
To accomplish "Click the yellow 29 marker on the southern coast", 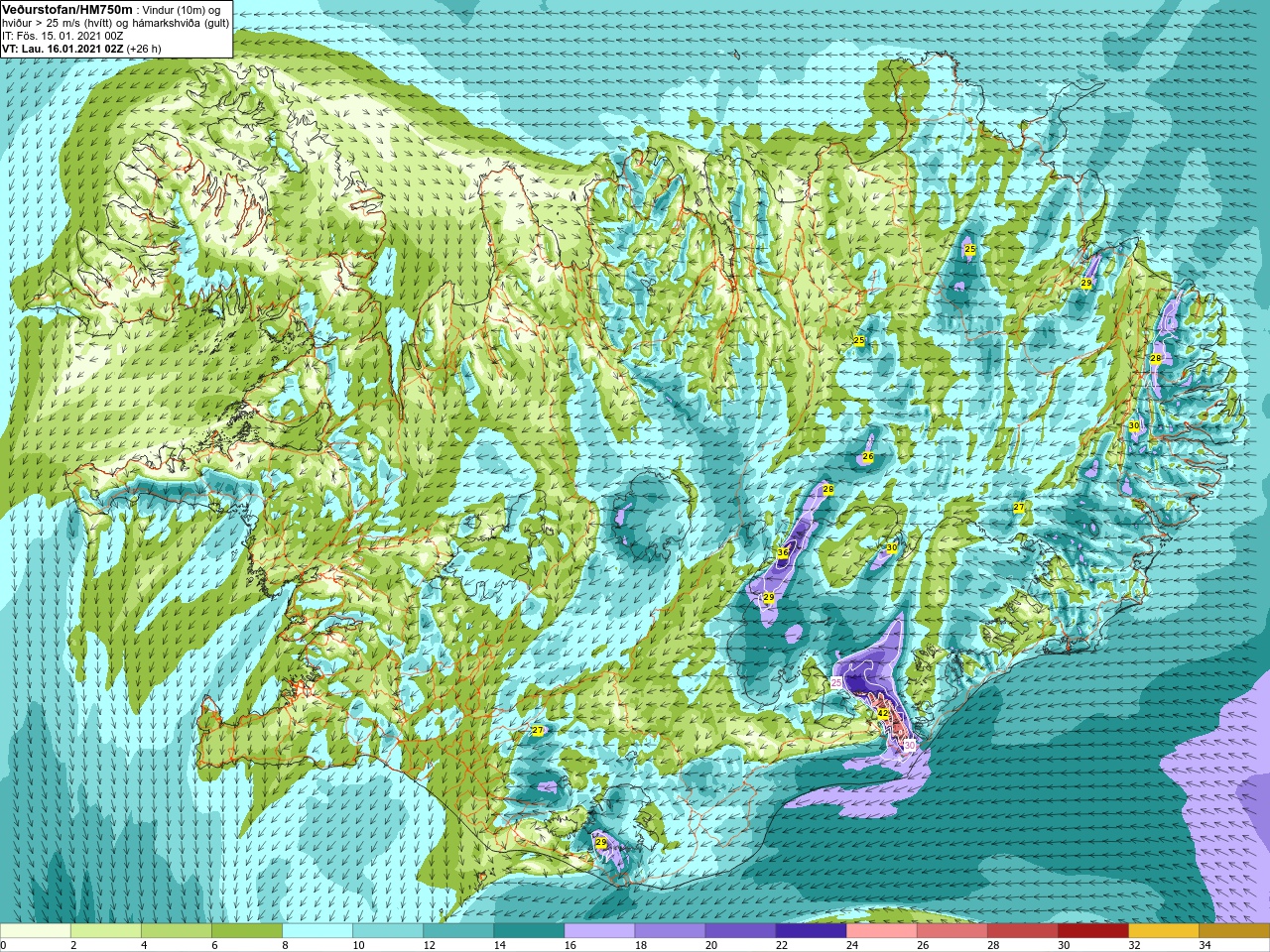I will (x=600, y=842).
